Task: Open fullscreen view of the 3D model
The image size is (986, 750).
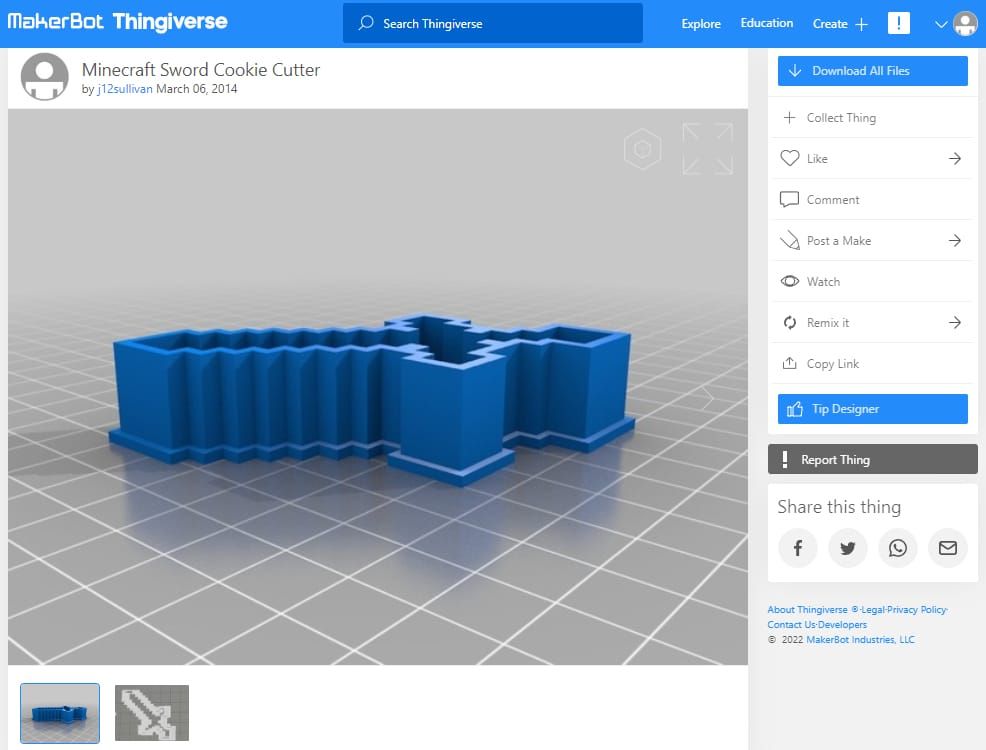Action: point(708,147)
